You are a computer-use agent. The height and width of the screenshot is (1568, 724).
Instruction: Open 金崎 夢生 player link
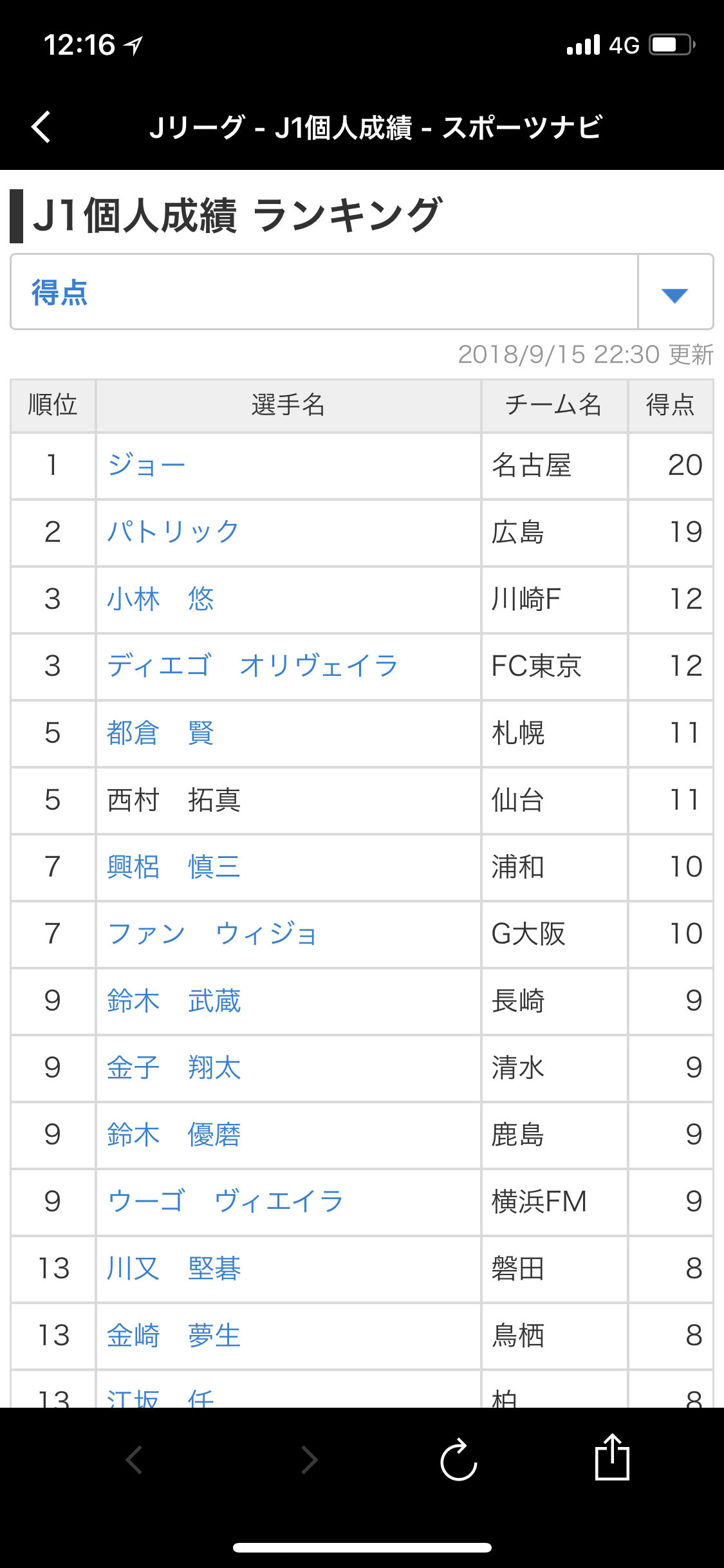tap(174, 1336)
